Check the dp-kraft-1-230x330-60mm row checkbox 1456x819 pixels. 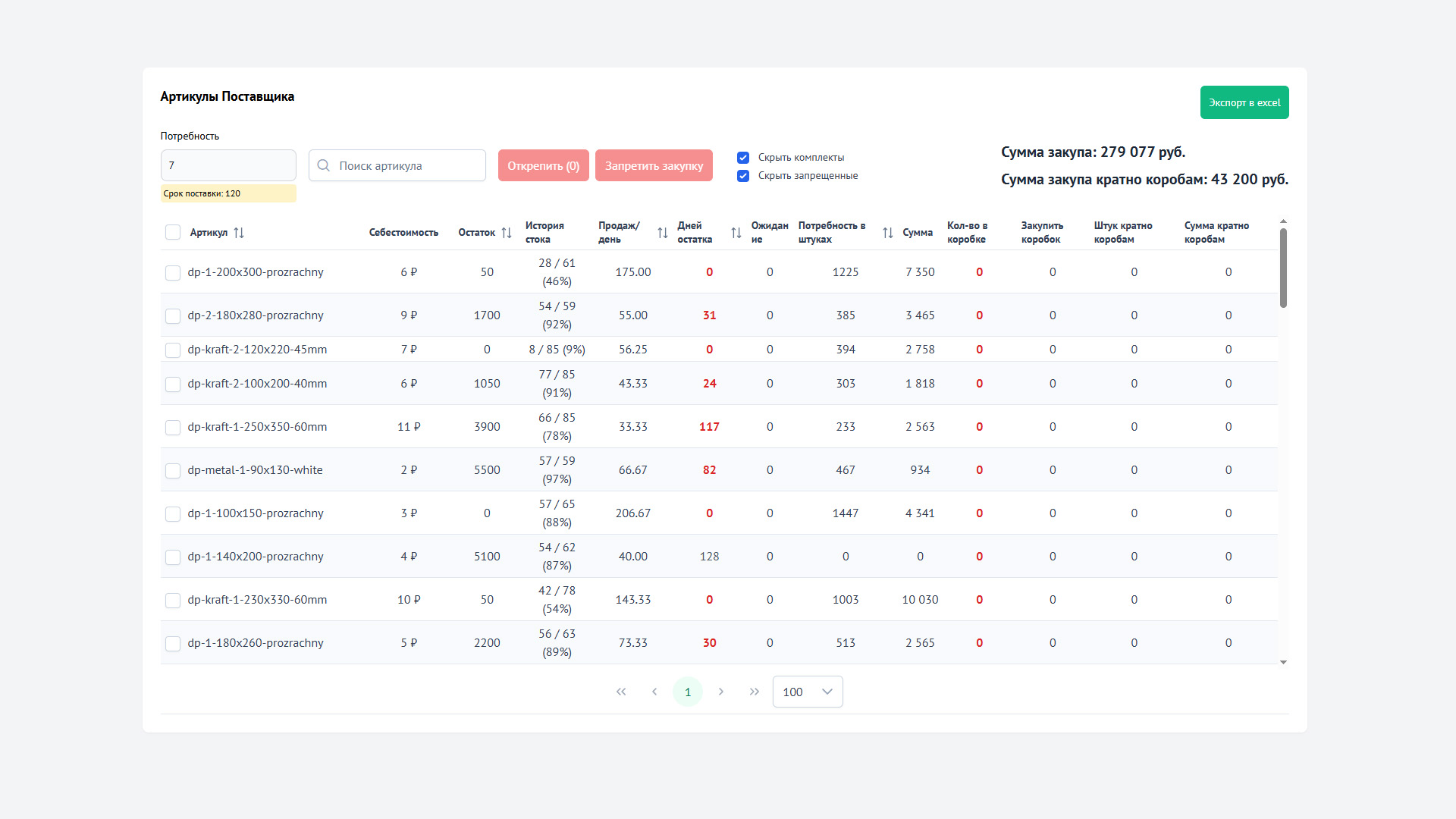tap(173, 601)
